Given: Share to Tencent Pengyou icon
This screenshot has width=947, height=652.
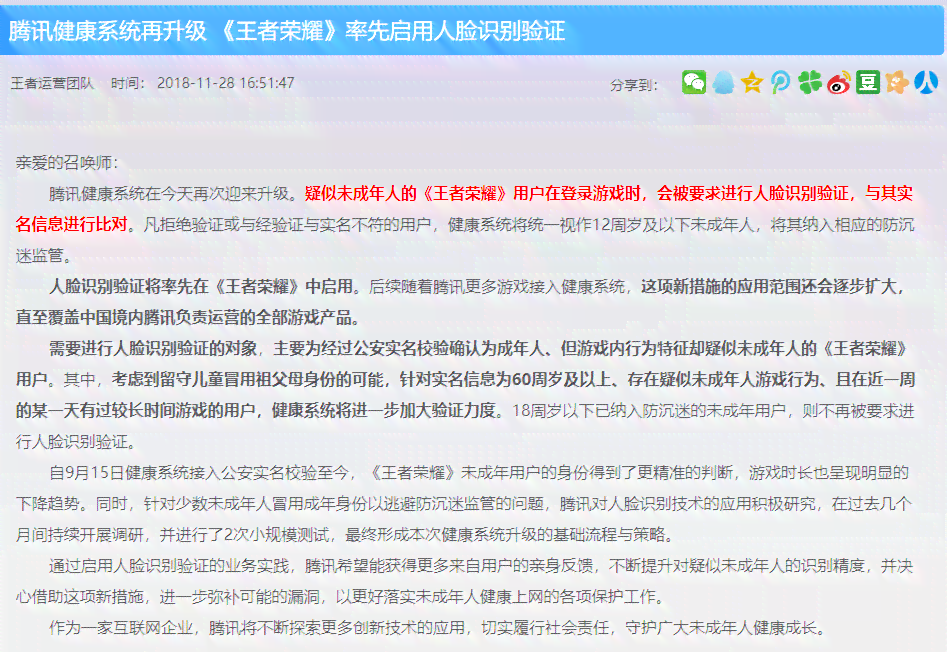Looking at the screenshot, I should (781, 82).
